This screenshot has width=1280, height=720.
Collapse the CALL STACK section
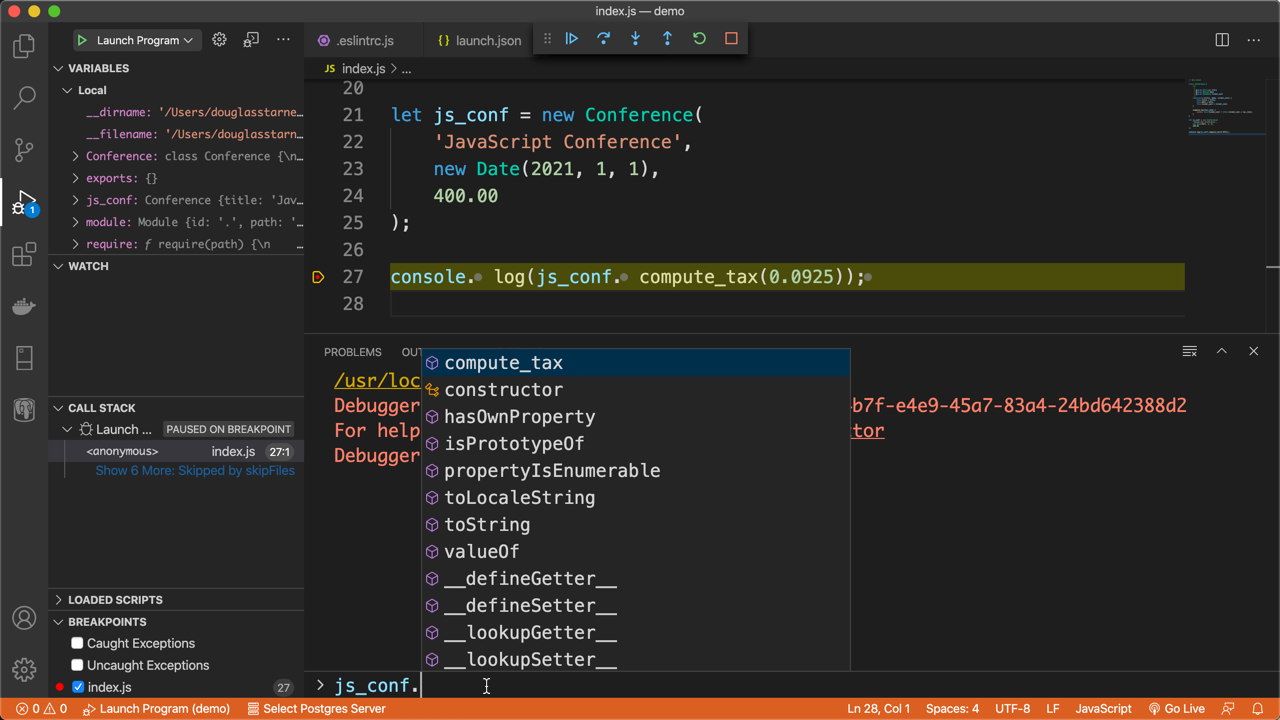click(x=58, y=408)
